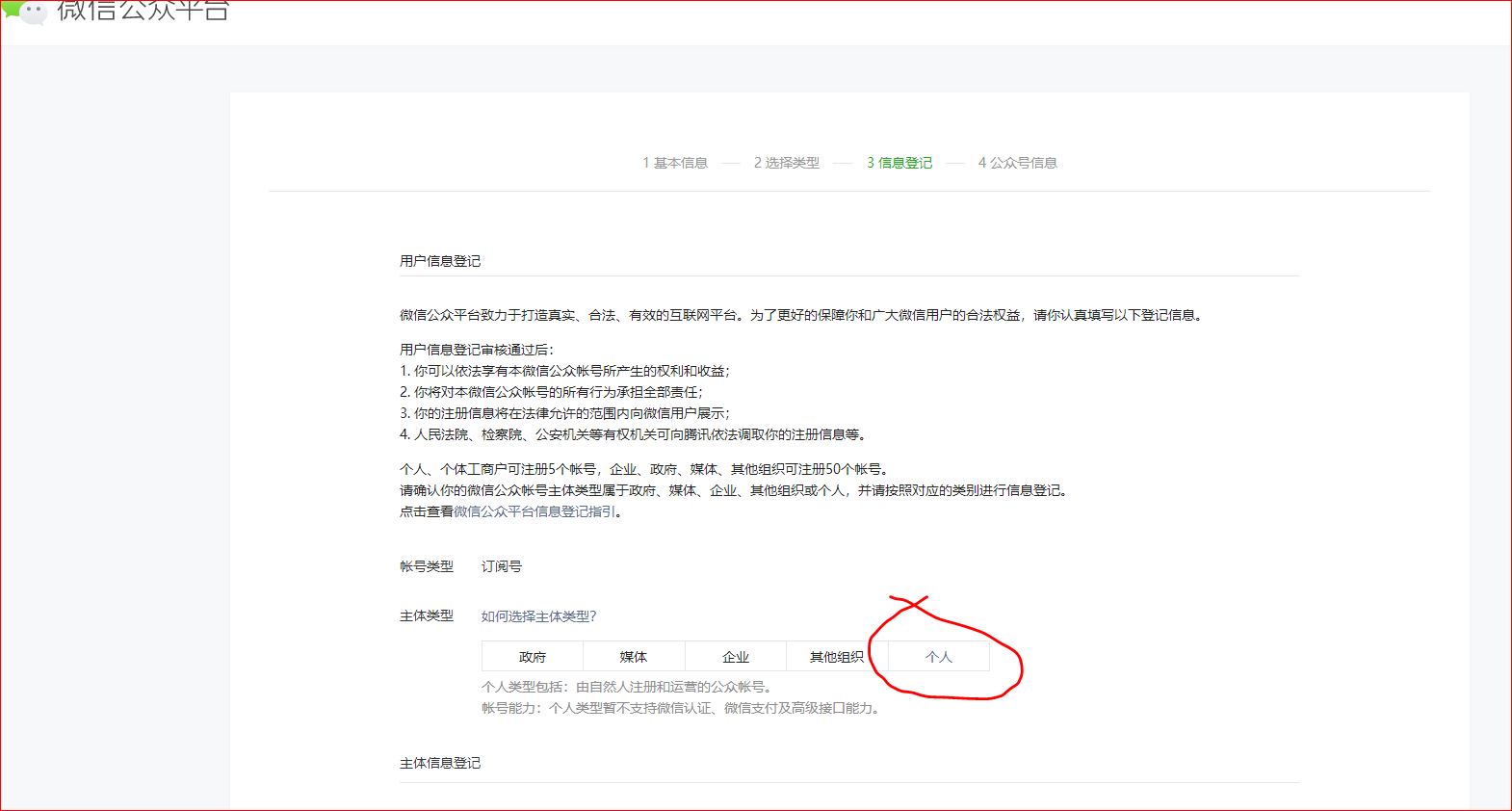This screenshot has width=1512, height=811.
Task: Go to step 1 基本信息
Action: pos(675,163)
